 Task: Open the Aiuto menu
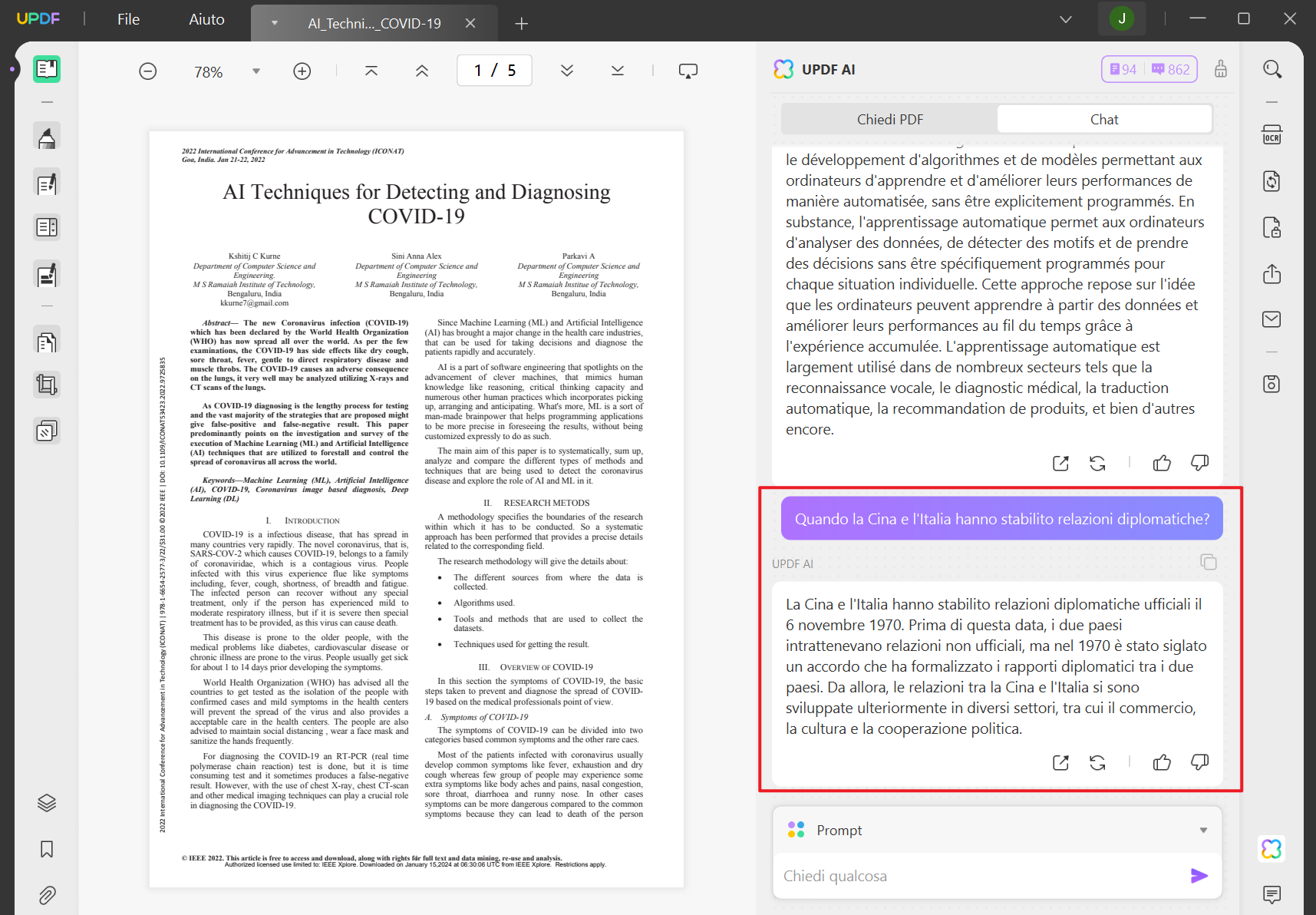[206, 19]
